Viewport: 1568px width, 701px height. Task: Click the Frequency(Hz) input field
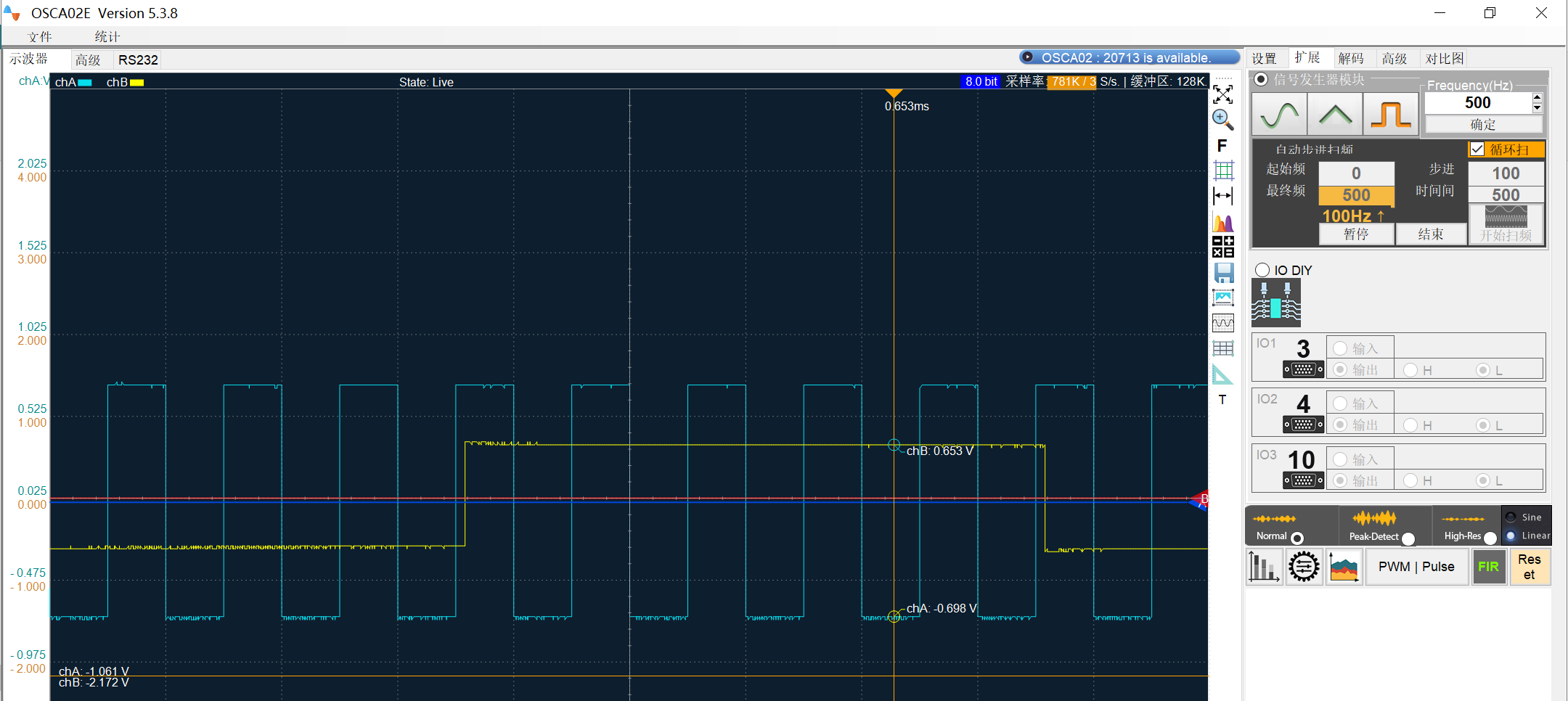[1478, 103]
